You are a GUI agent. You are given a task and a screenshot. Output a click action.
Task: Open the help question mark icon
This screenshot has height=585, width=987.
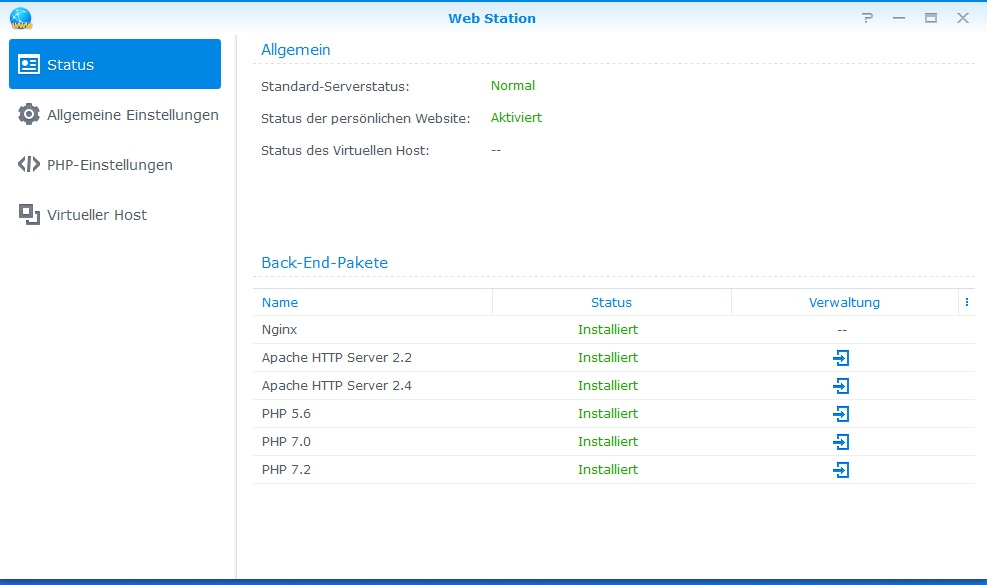pos(867,18)
